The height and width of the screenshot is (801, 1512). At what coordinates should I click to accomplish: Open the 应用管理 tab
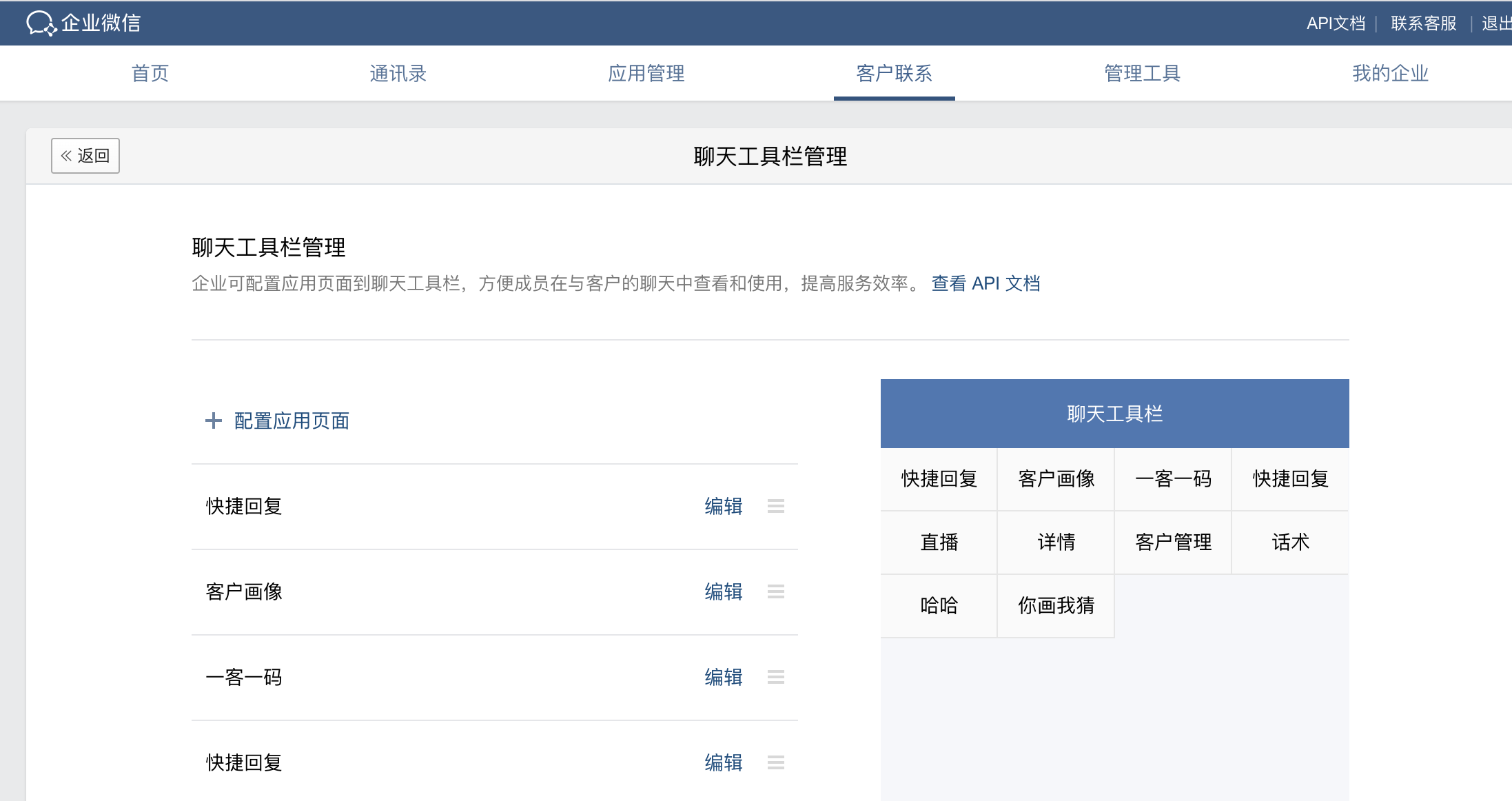click(646, 73)
